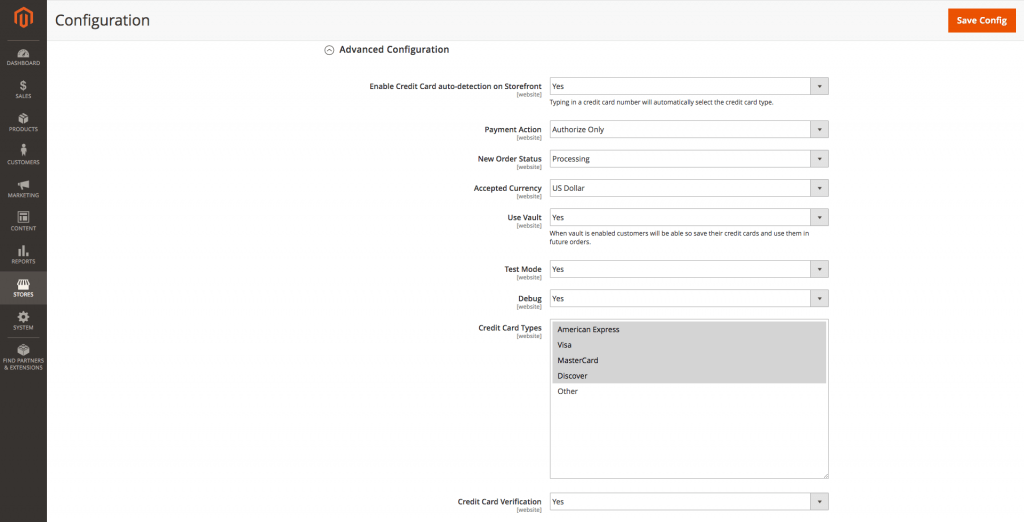Screen dimensions: 1024x522
Task: Select the Stores sidebar item
Action: point(23,287)
